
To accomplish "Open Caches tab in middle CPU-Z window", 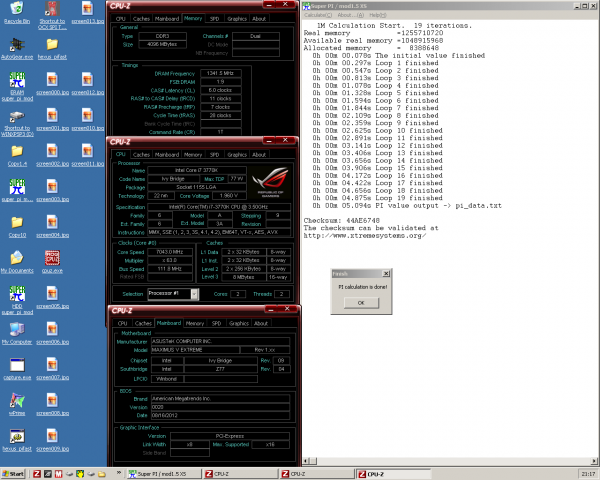I will click(x=140, y=155).
